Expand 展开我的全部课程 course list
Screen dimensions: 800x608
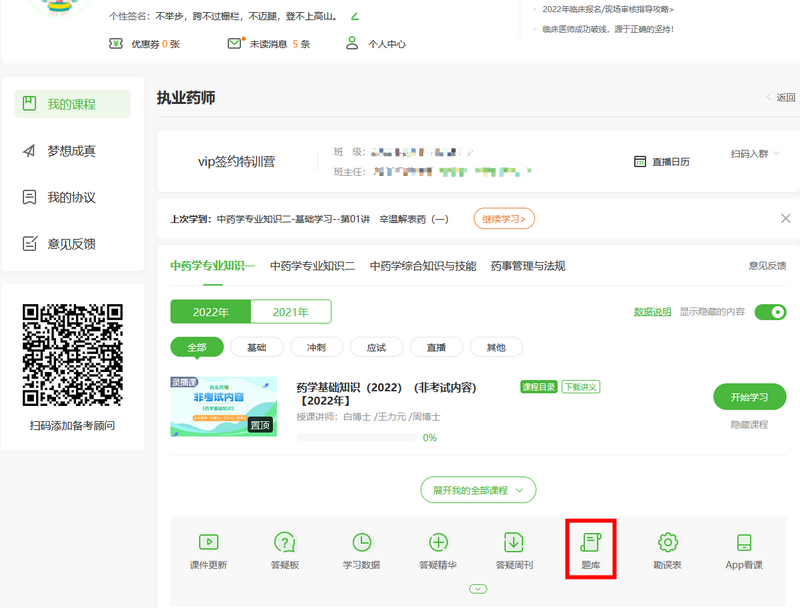(x=478, y=491)
